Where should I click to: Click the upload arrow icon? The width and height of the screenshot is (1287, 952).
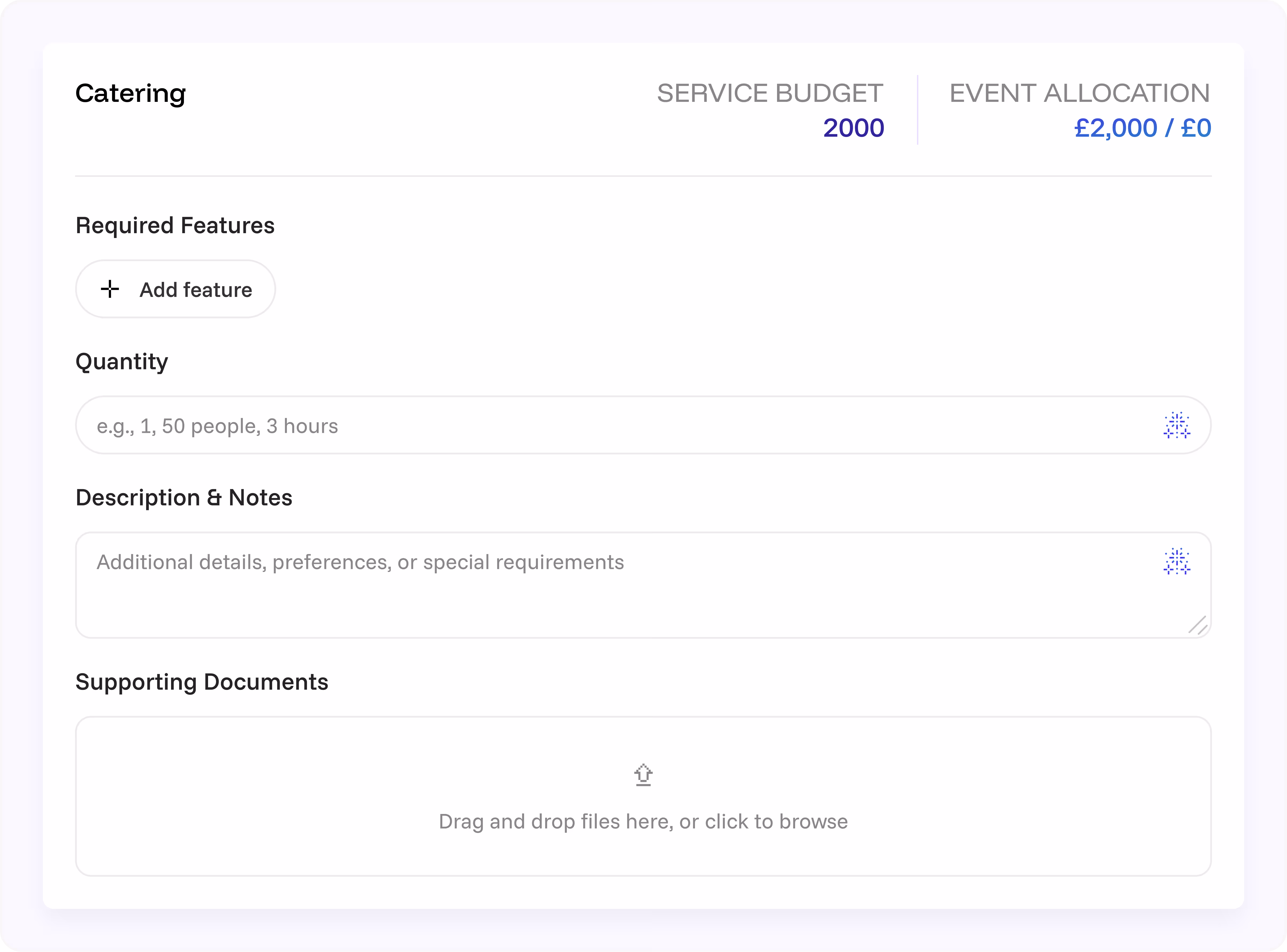[643, 775]
